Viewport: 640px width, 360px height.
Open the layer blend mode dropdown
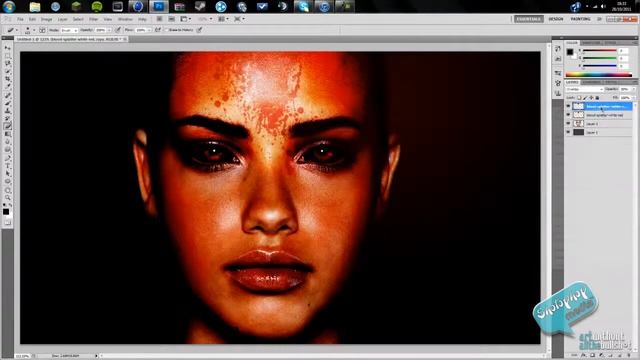pyautogui.click(x=584, y=89)
